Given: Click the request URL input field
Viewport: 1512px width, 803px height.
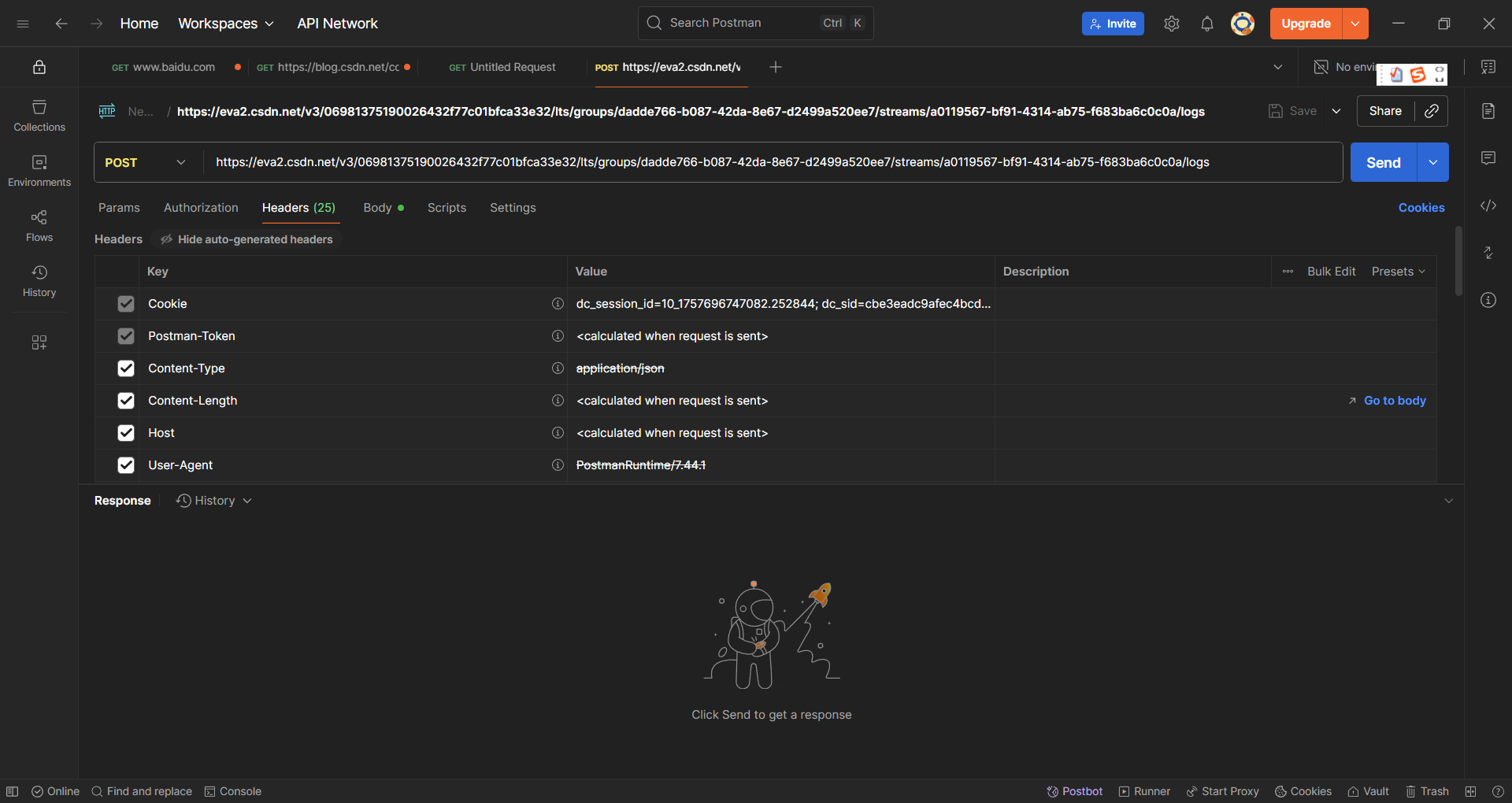Looking at the screenshot, I should click(773, 162).
